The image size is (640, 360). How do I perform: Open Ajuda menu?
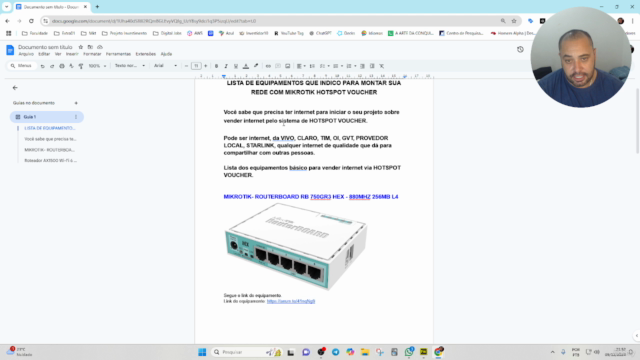167,54
